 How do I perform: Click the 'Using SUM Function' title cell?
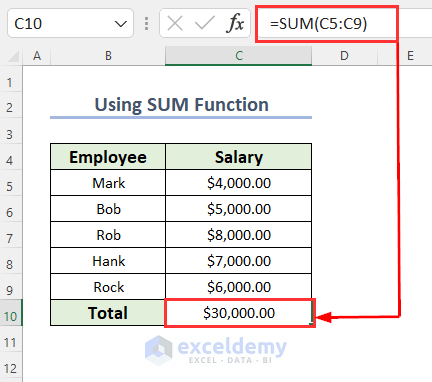click(181, 105)
